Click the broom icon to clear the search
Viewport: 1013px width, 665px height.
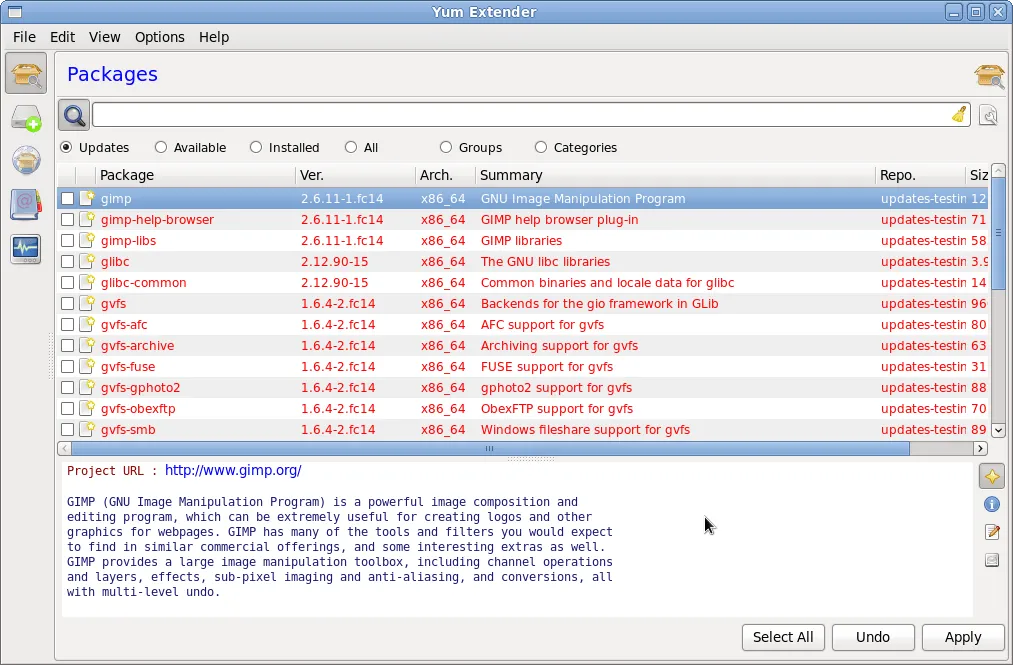[x=959, y=114]
